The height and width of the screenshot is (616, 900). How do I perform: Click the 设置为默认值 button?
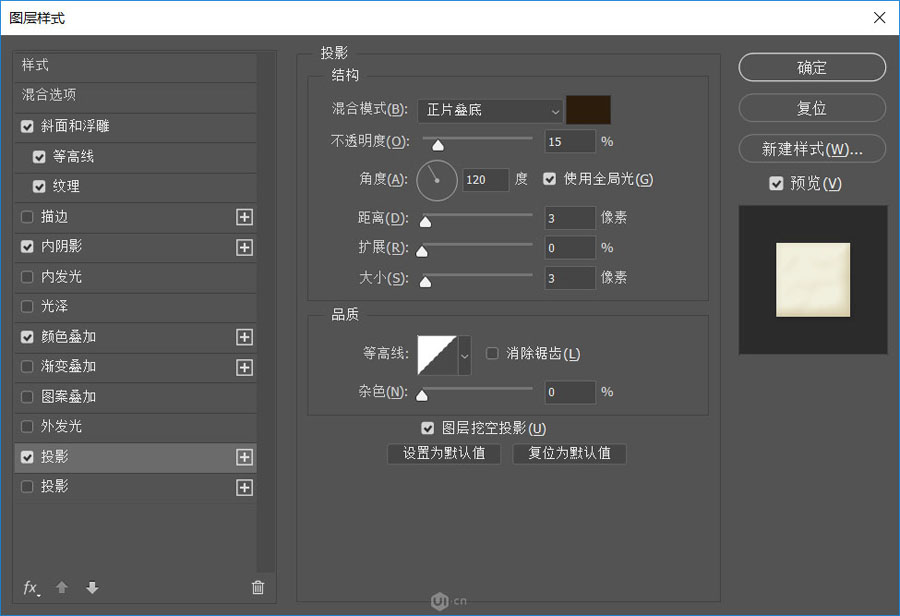(444, 453)
